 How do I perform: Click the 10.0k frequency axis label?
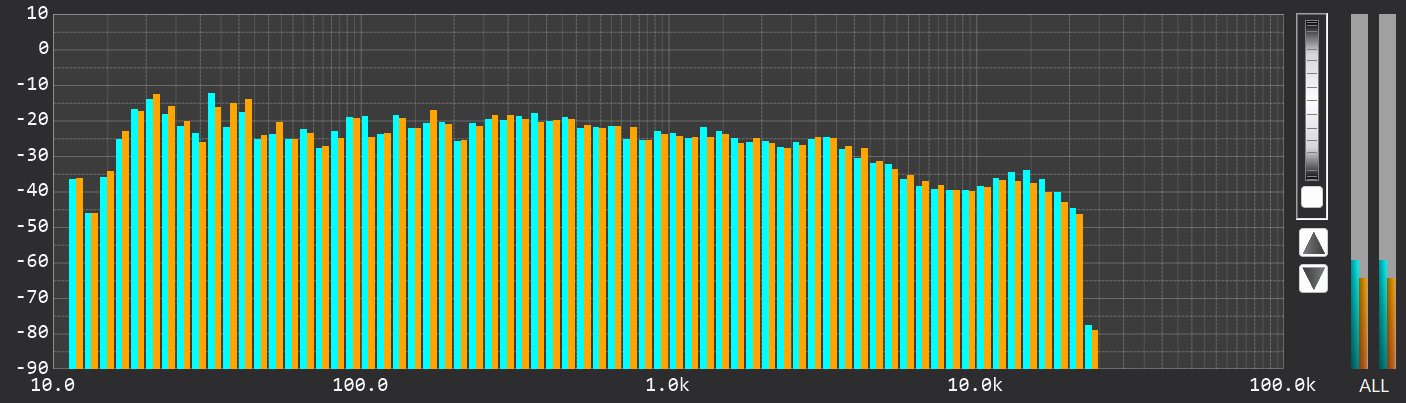[x=974, y=385]
